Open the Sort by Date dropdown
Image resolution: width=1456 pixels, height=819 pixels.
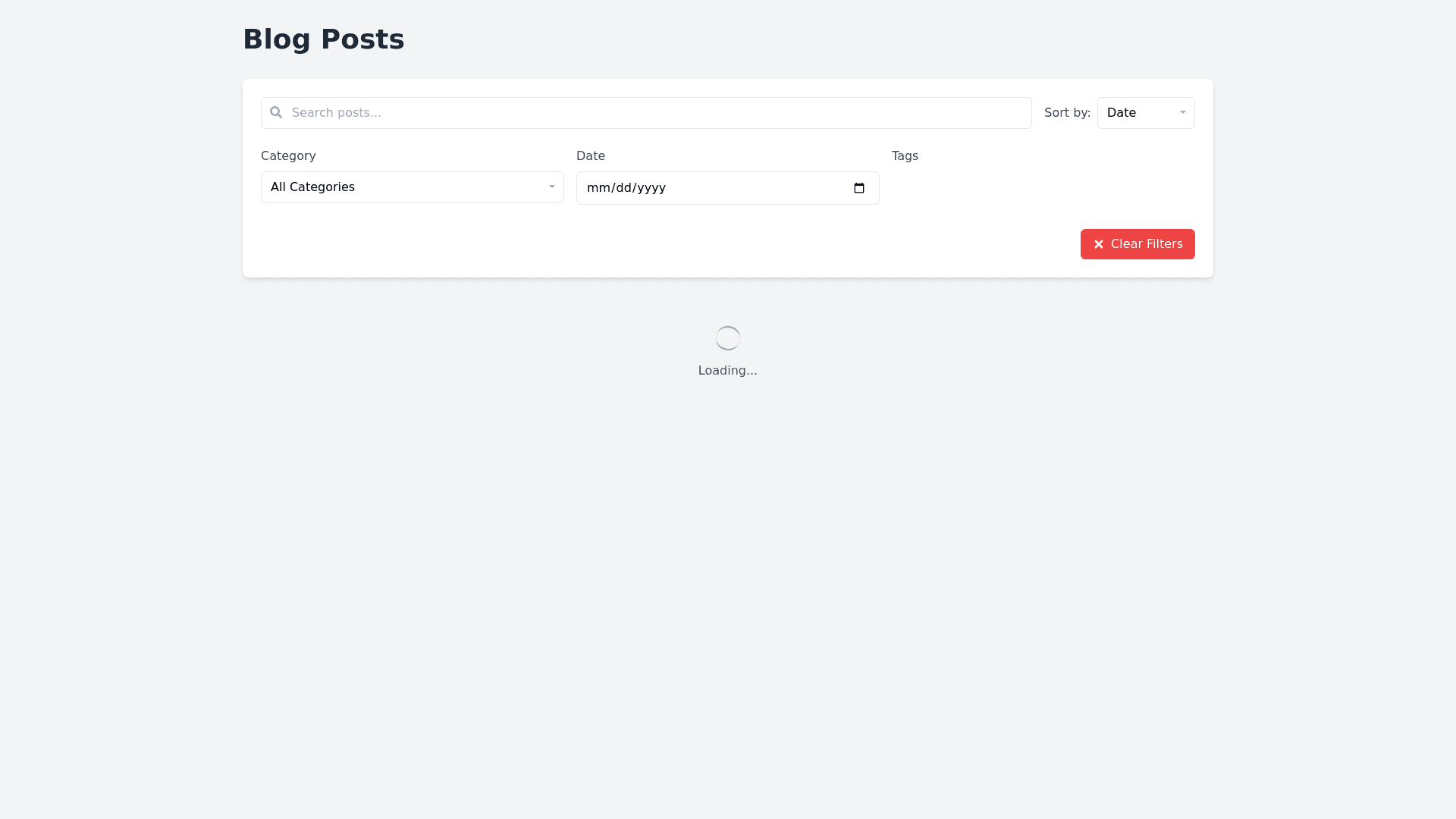(1144, 113)
